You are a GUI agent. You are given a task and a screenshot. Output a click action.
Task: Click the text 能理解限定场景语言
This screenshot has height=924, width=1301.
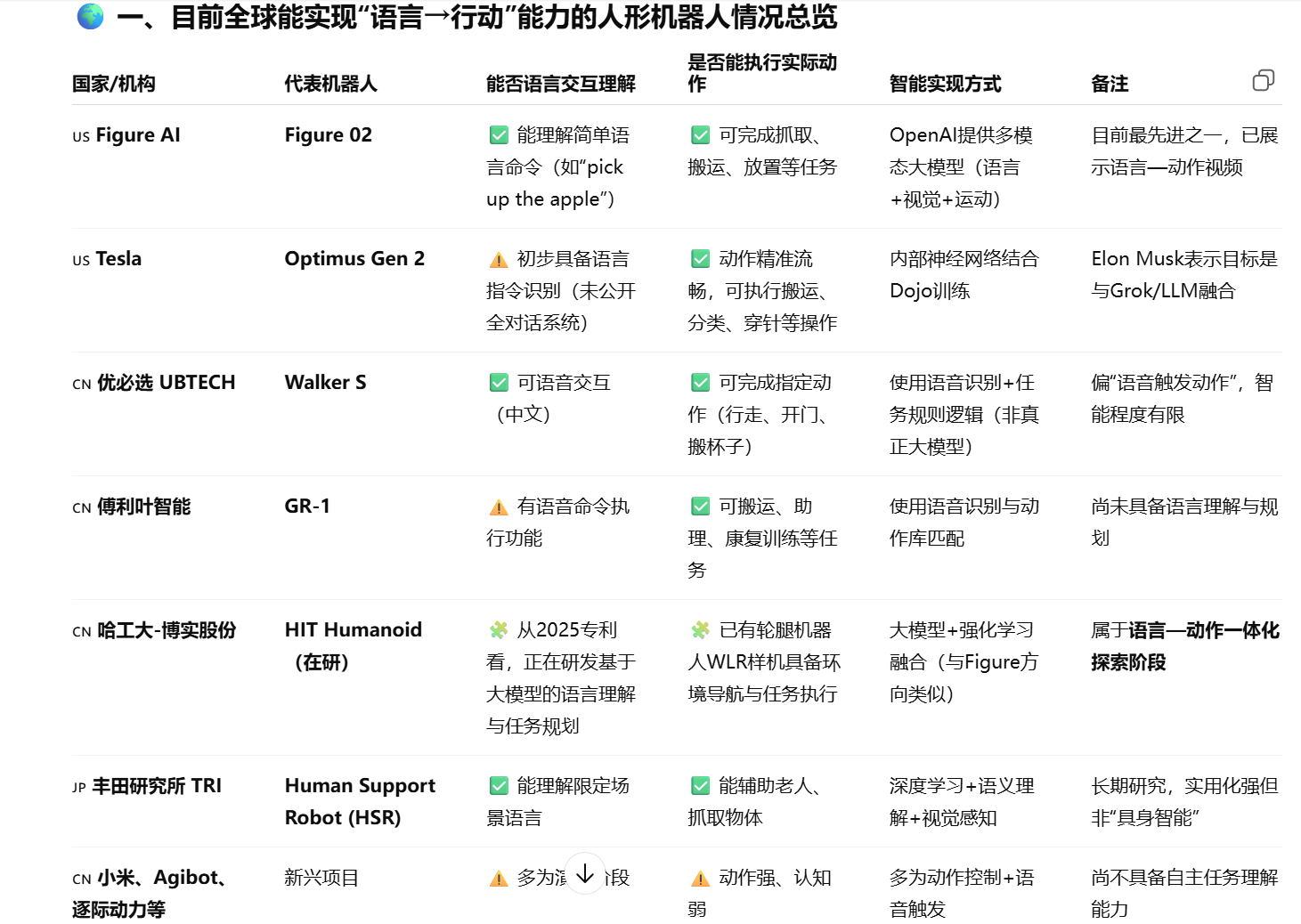coord(557,802)
